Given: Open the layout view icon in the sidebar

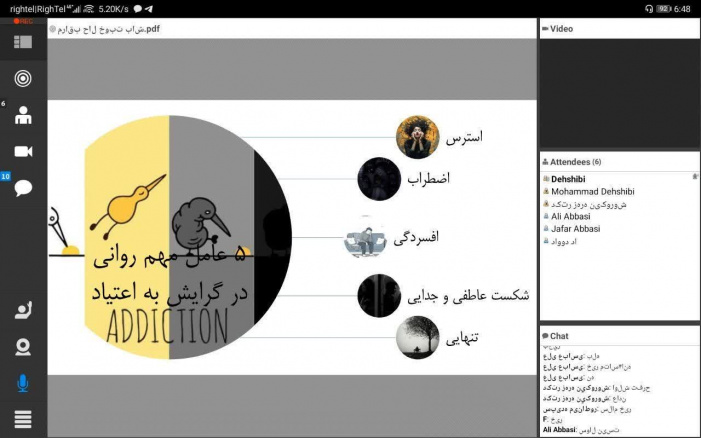Looking at the screenshot, I should (x=23, y=42).
